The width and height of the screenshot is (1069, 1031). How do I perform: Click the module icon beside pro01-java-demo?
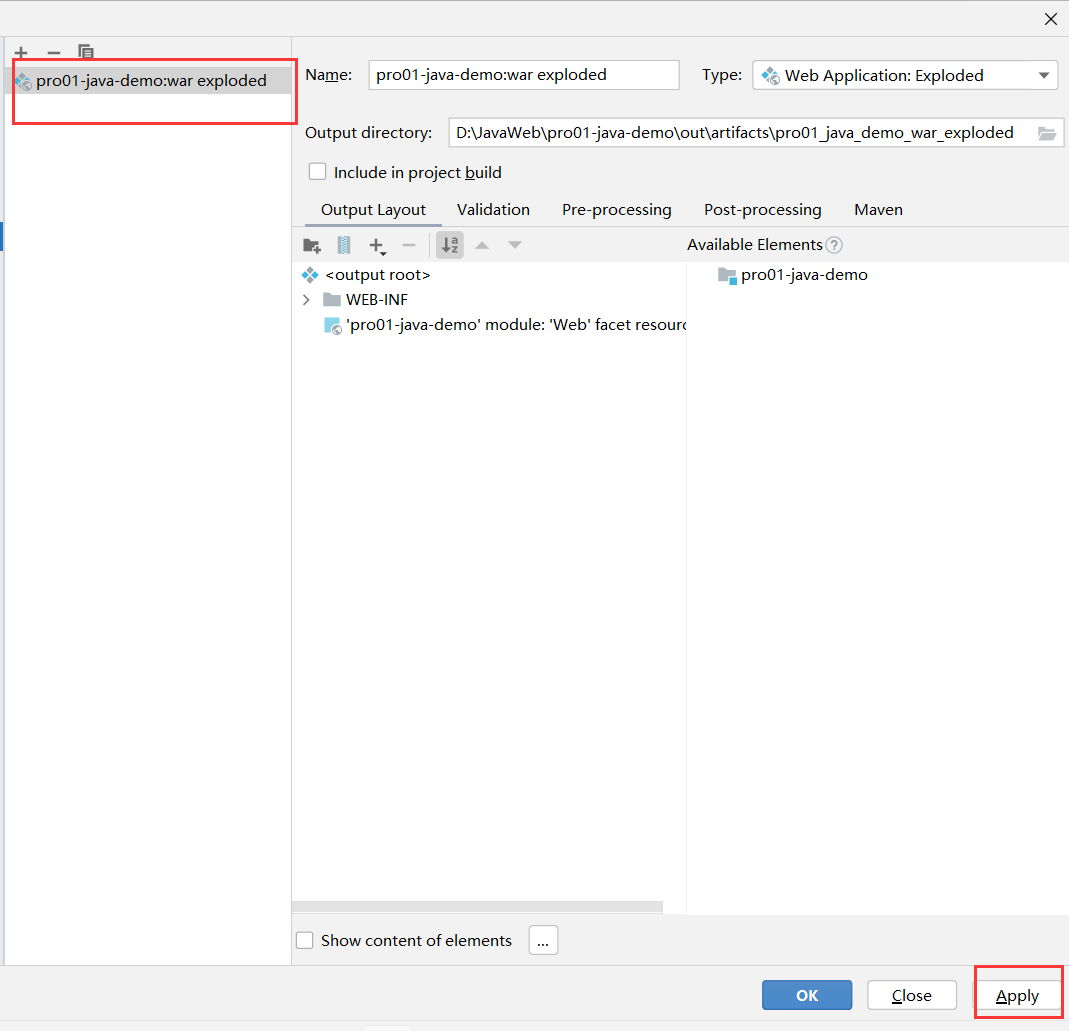(727, 275)
